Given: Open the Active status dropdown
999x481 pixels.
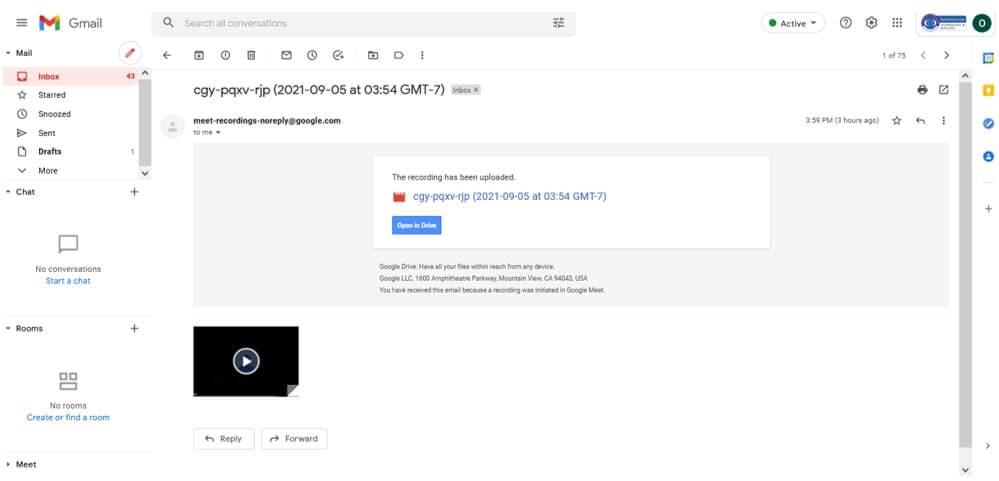Looking at the screenshot, I should pyautogui.click(x=793, y=23).
